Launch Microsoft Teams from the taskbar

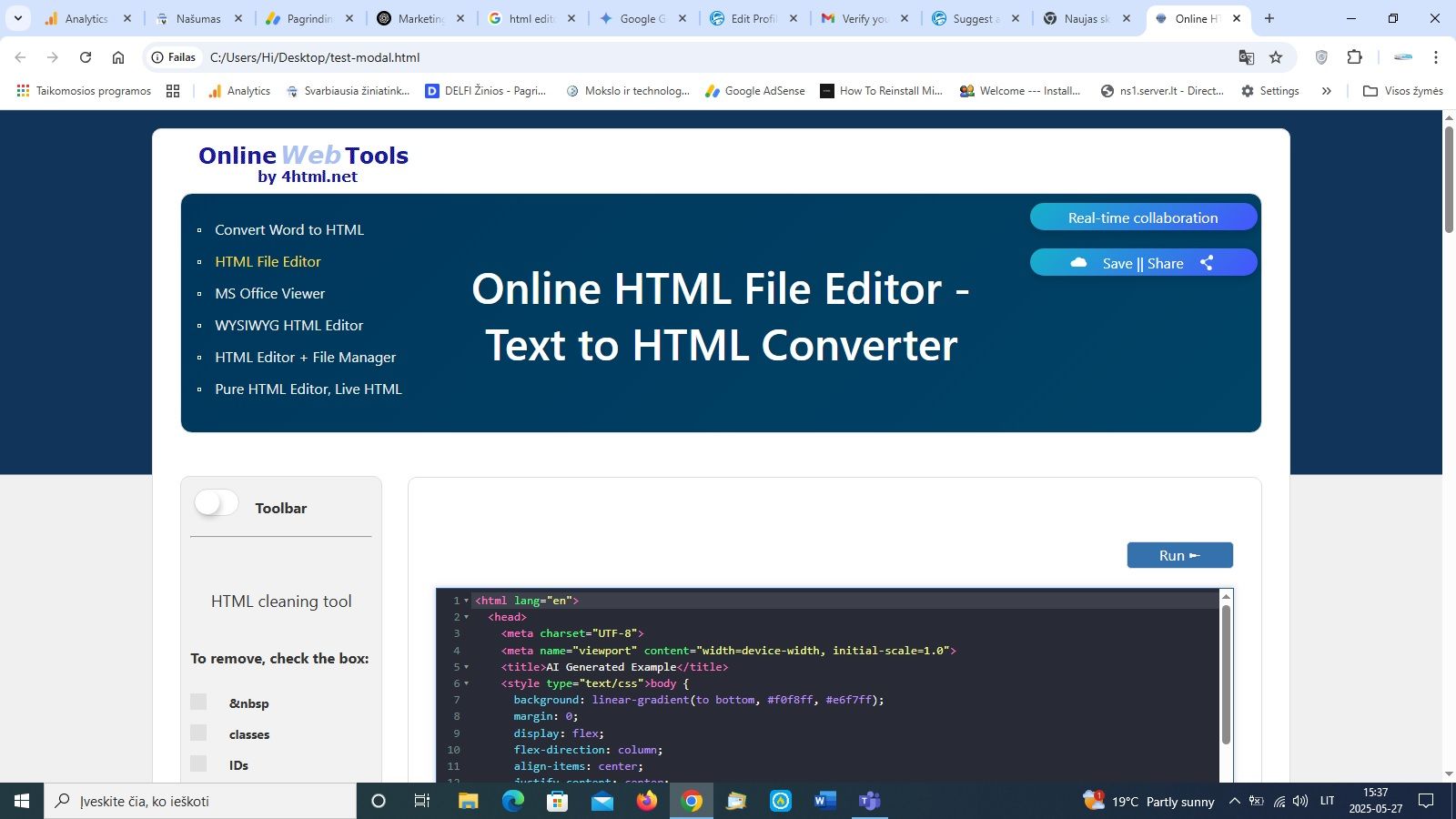[x=869, y=801]
